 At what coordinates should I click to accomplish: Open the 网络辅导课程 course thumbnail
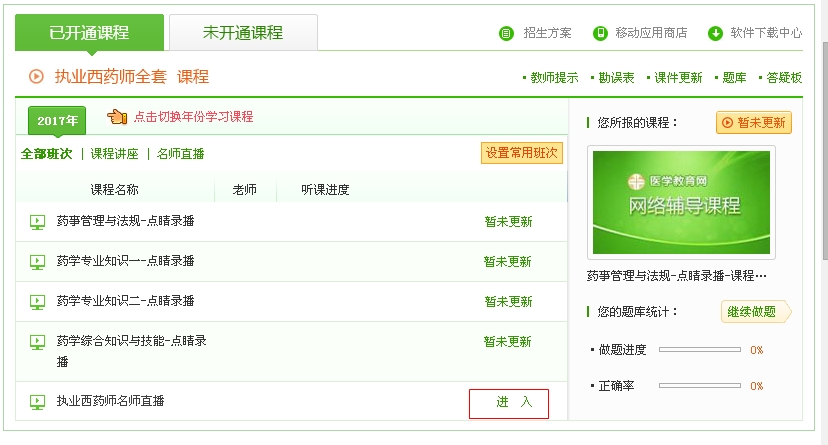pos(683,202)
